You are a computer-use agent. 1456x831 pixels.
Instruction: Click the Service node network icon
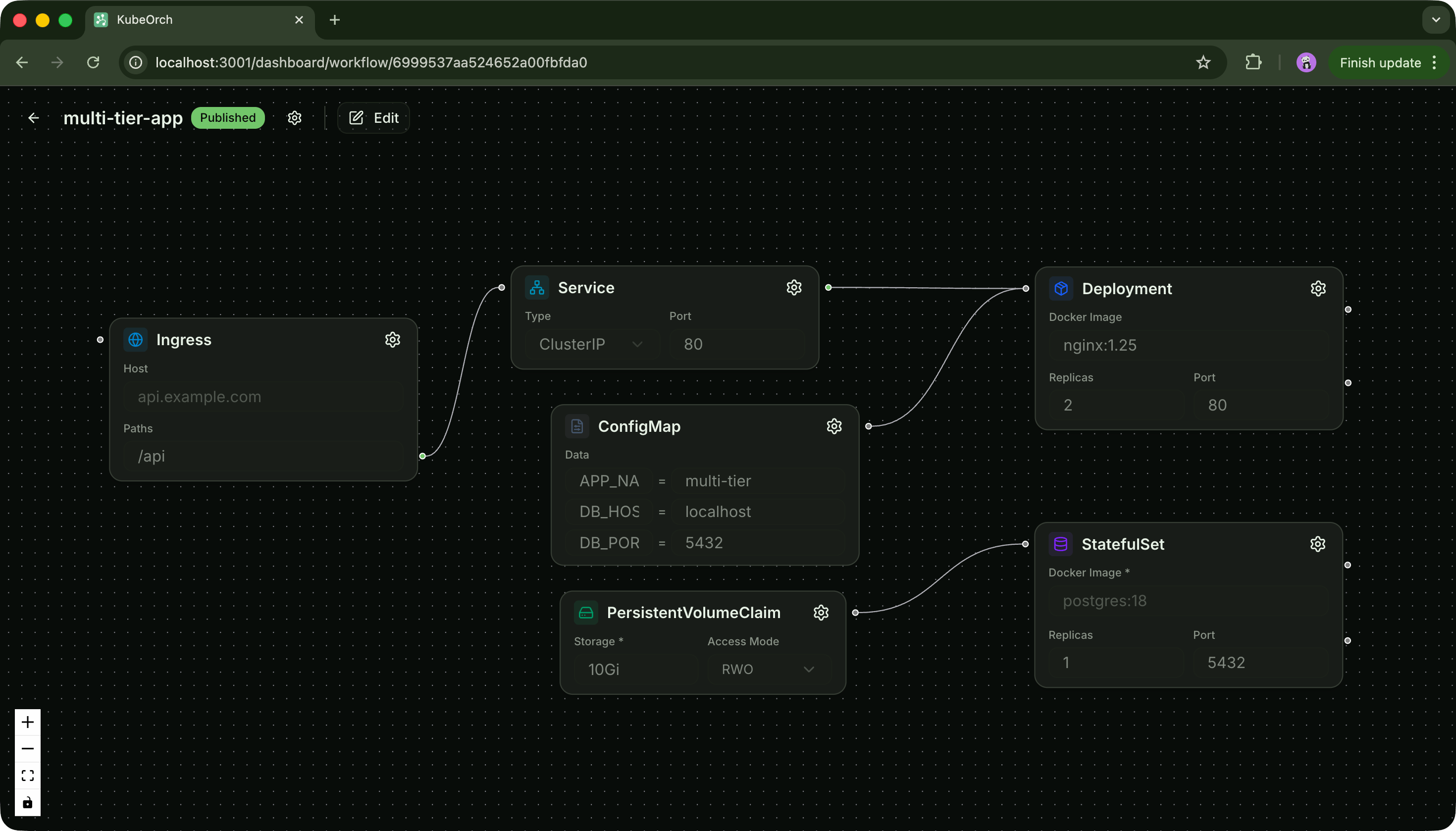pyautogui.click(x=535, y=288)
